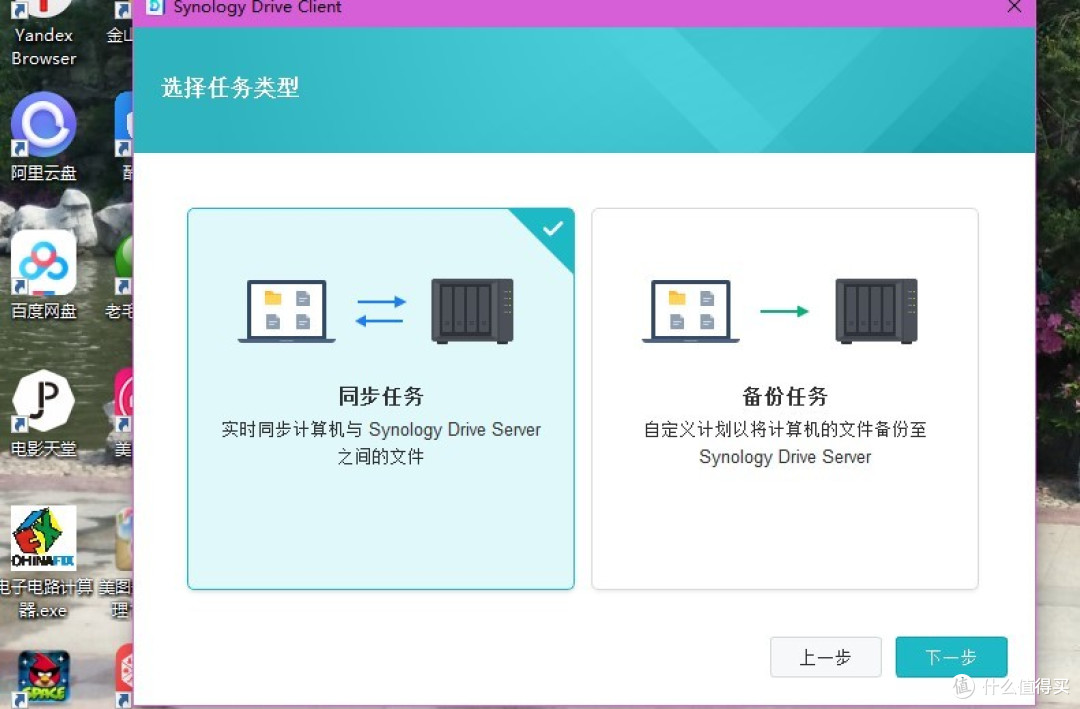The width and height of the screenshot is (1080, 709).
Task: Click the Synology Drive Client title bar icon
Action: coord(156,8)
